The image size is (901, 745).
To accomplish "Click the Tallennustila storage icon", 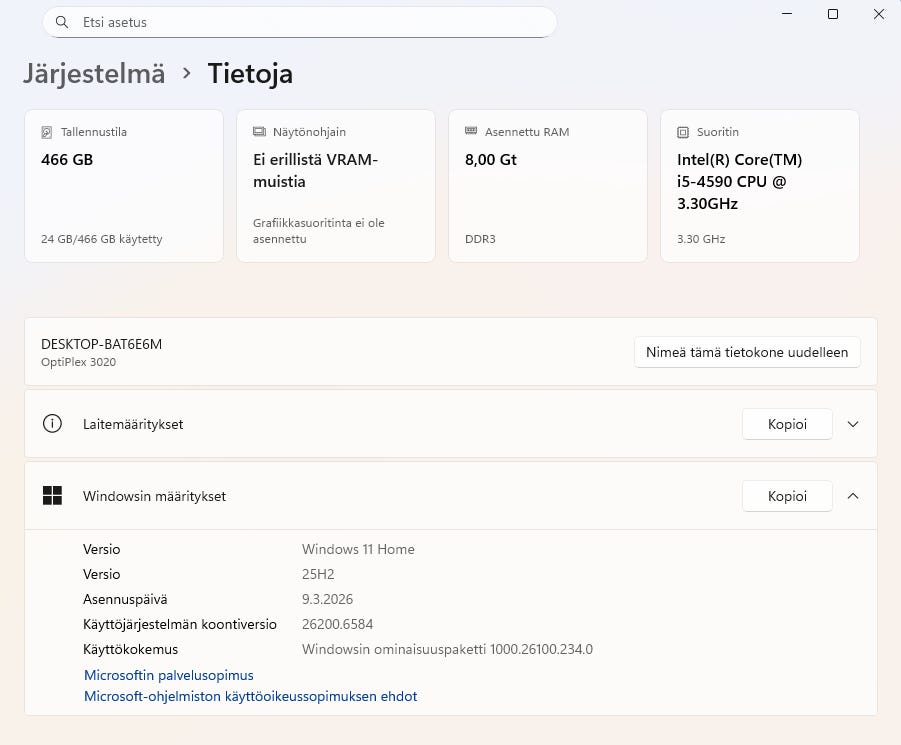I will (x=47, y=132).
